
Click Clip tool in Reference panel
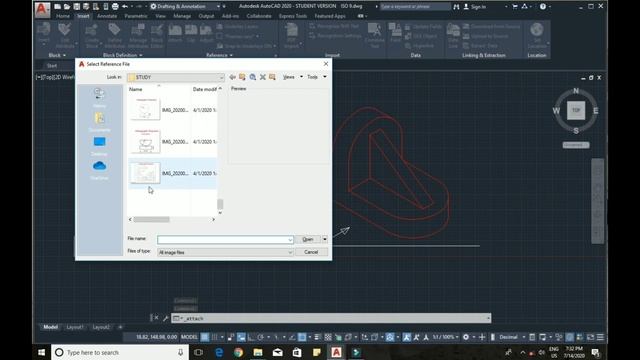tap(191, 33)
